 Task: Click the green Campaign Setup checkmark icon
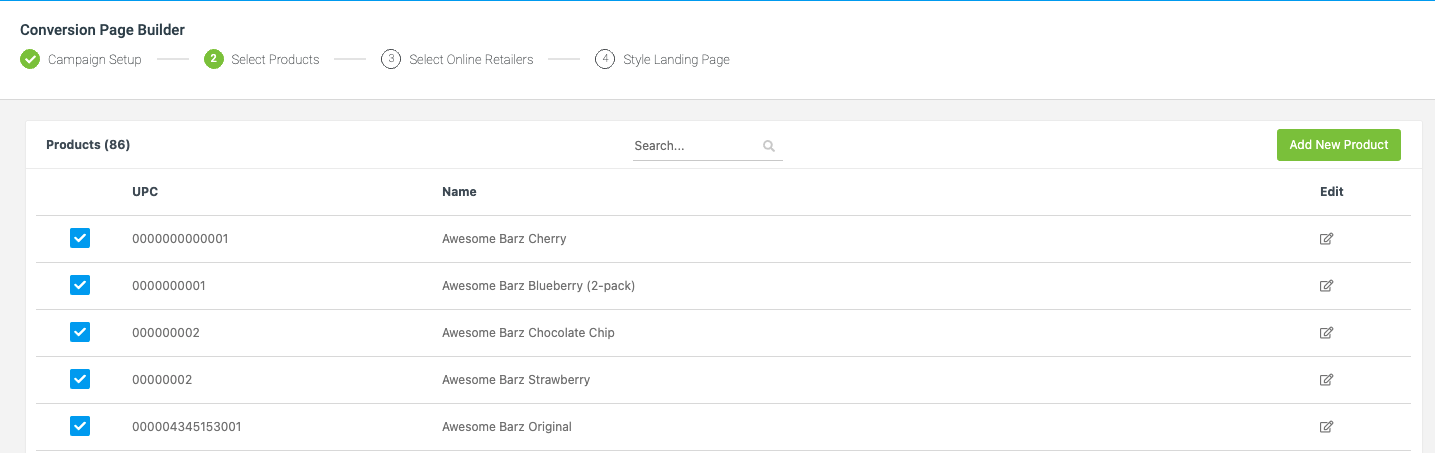pyautogui.click(x=30, y=59)
